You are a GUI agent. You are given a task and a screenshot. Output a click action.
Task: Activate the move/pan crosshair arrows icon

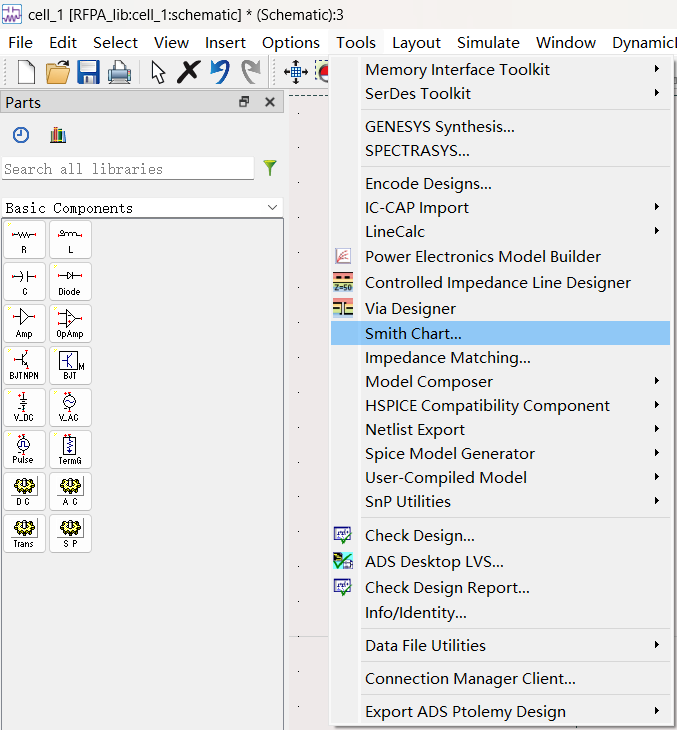(x=296, y=72)
